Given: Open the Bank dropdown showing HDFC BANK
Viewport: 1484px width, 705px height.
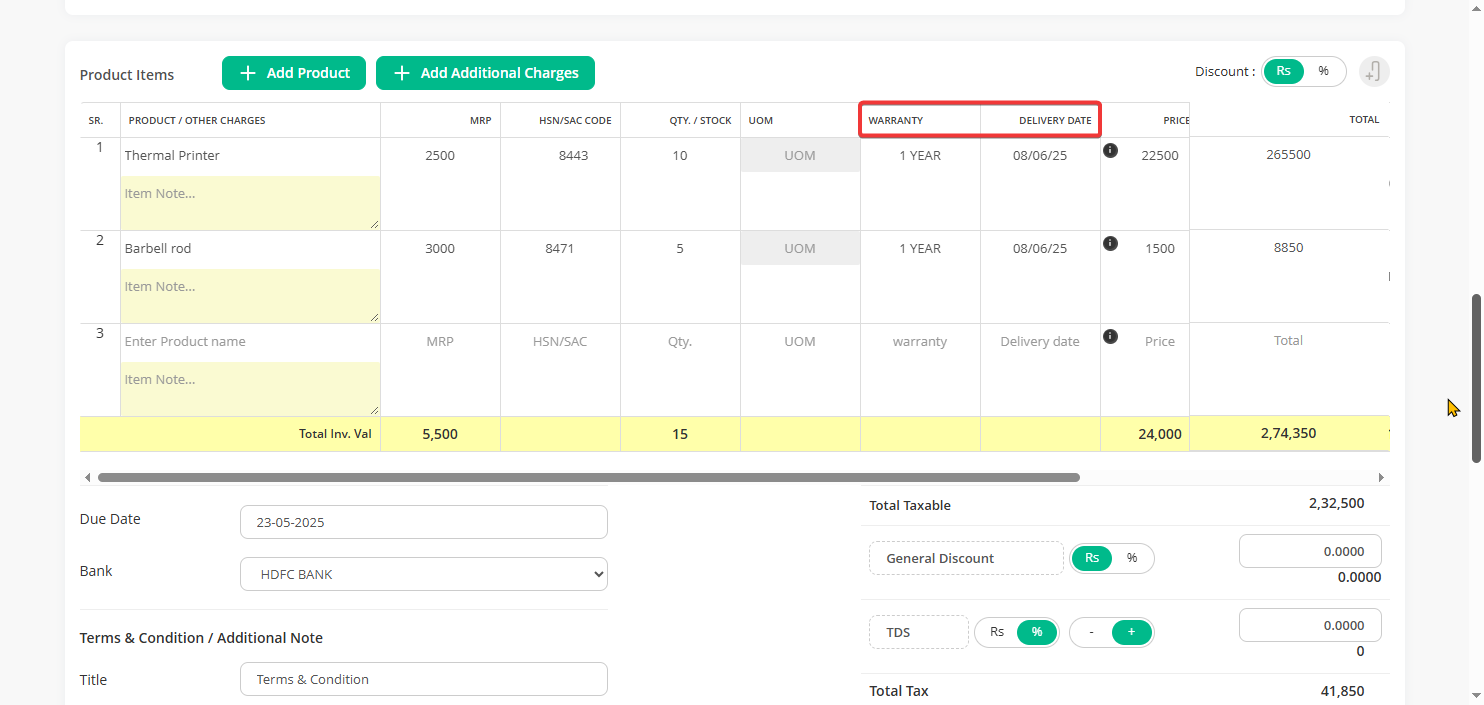Looking at the screenshot, I should 423,574.
